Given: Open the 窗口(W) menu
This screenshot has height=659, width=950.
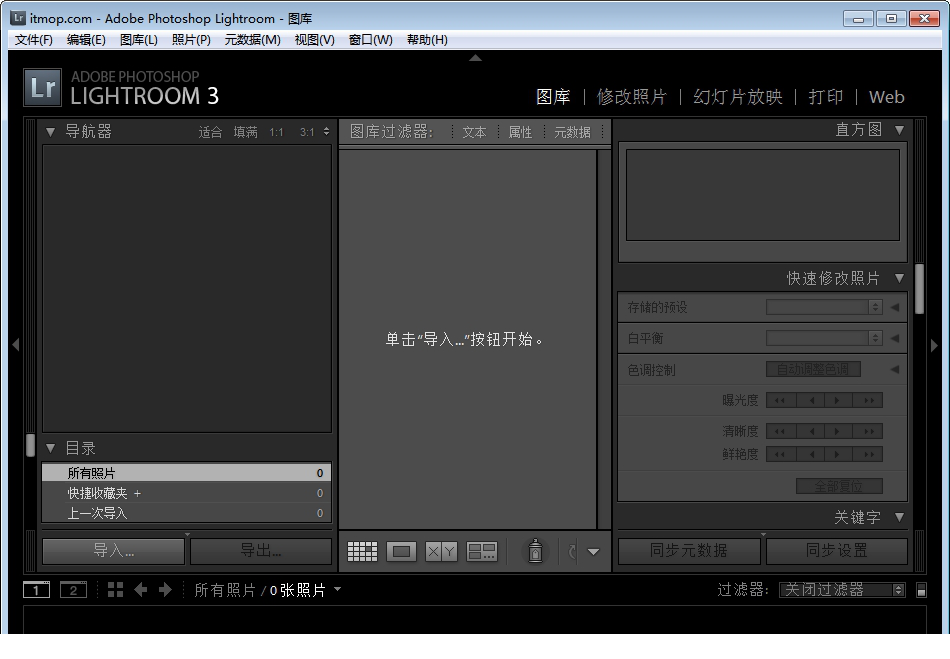Looking at the screenshot, I should (371, 40).
